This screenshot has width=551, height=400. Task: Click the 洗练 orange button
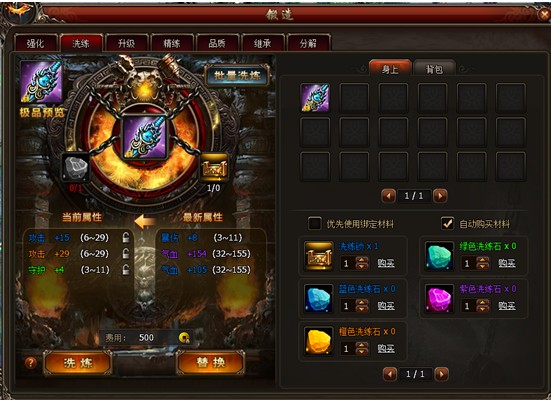click(x=78, y=363)
